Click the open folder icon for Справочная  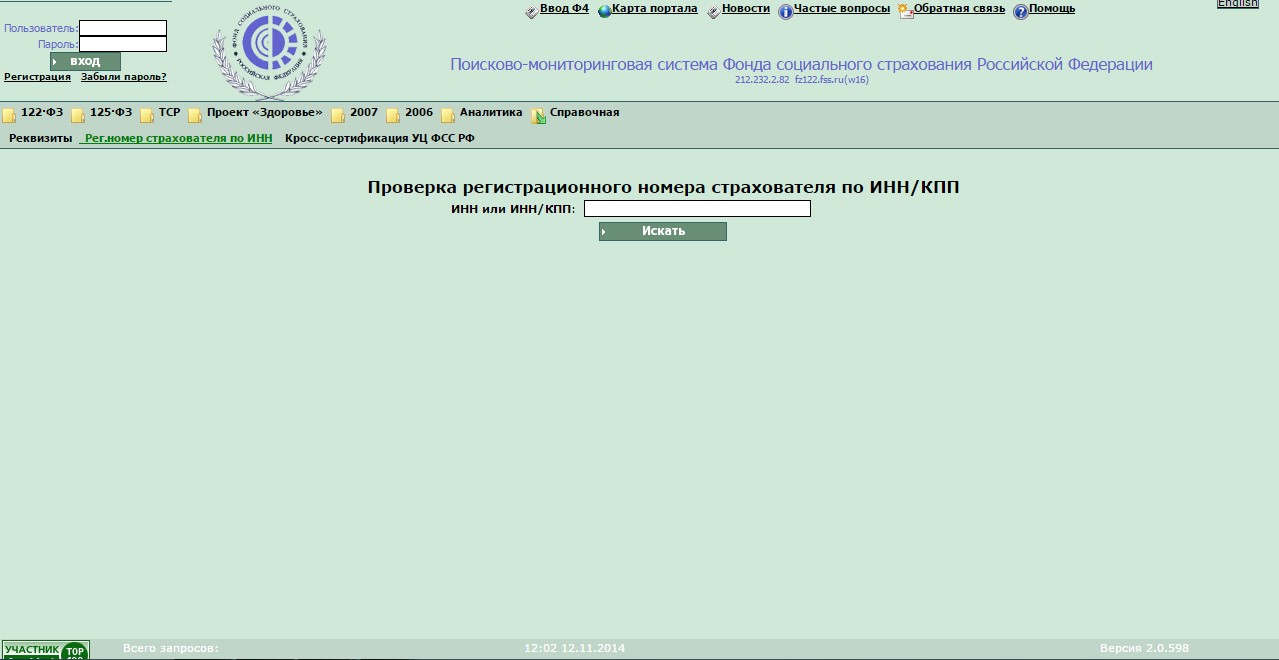538,114
